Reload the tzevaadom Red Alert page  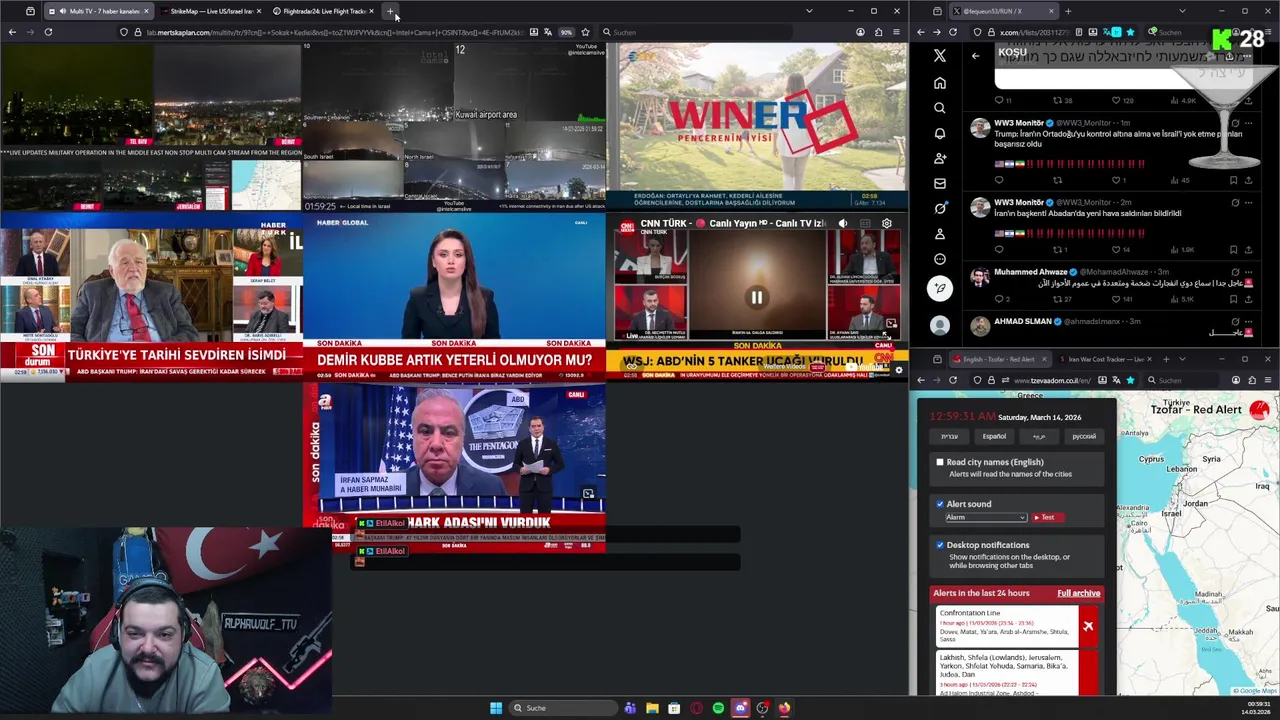pyautogui.click(x=952, y=380)
